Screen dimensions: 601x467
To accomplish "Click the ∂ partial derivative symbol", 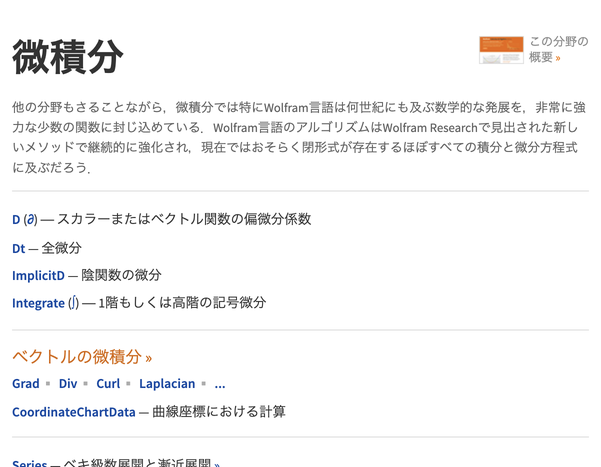I will (31, 220).
